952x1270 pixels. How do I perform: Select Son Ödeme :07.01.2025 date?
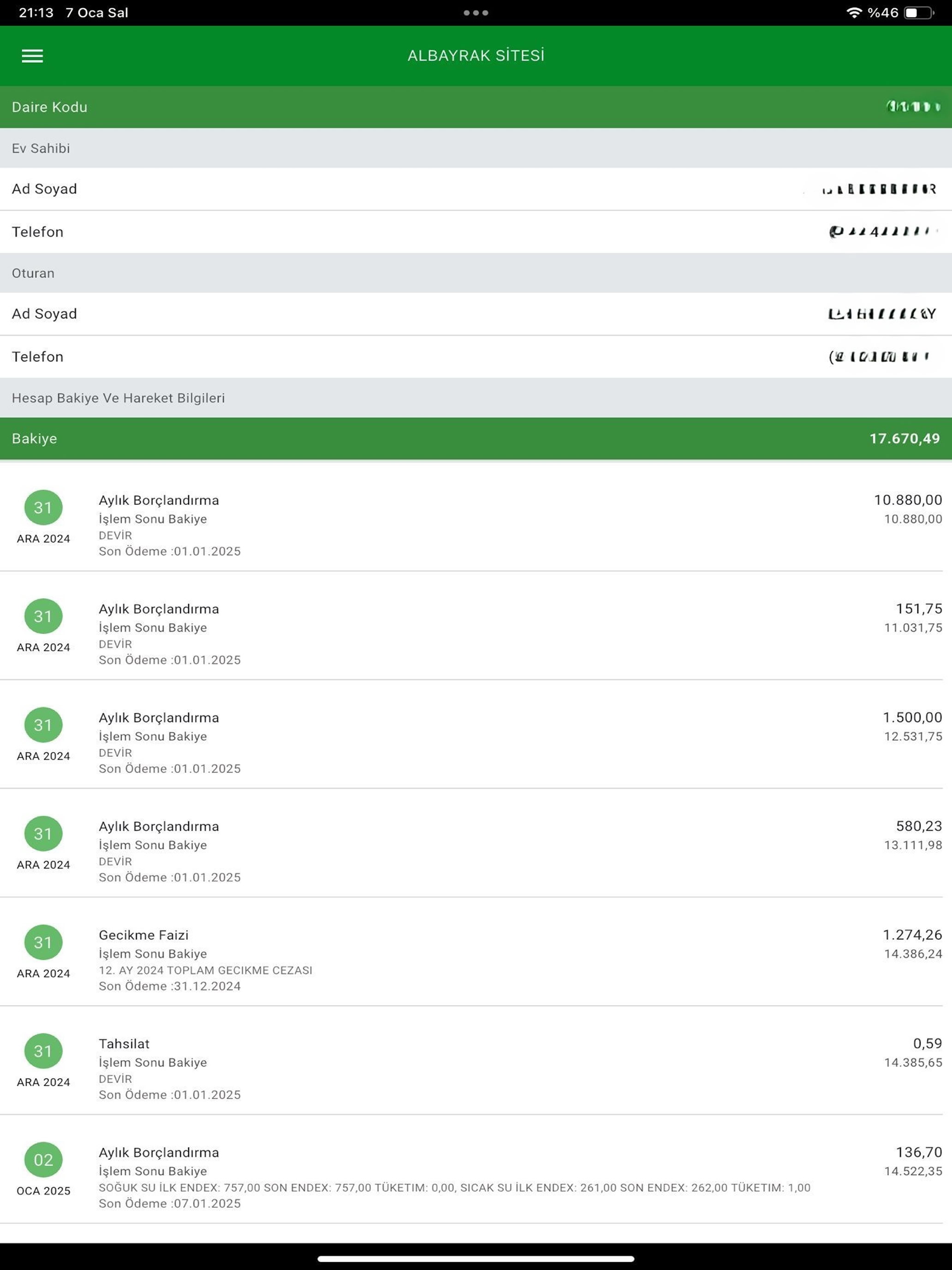click(x=170, y=1204)
